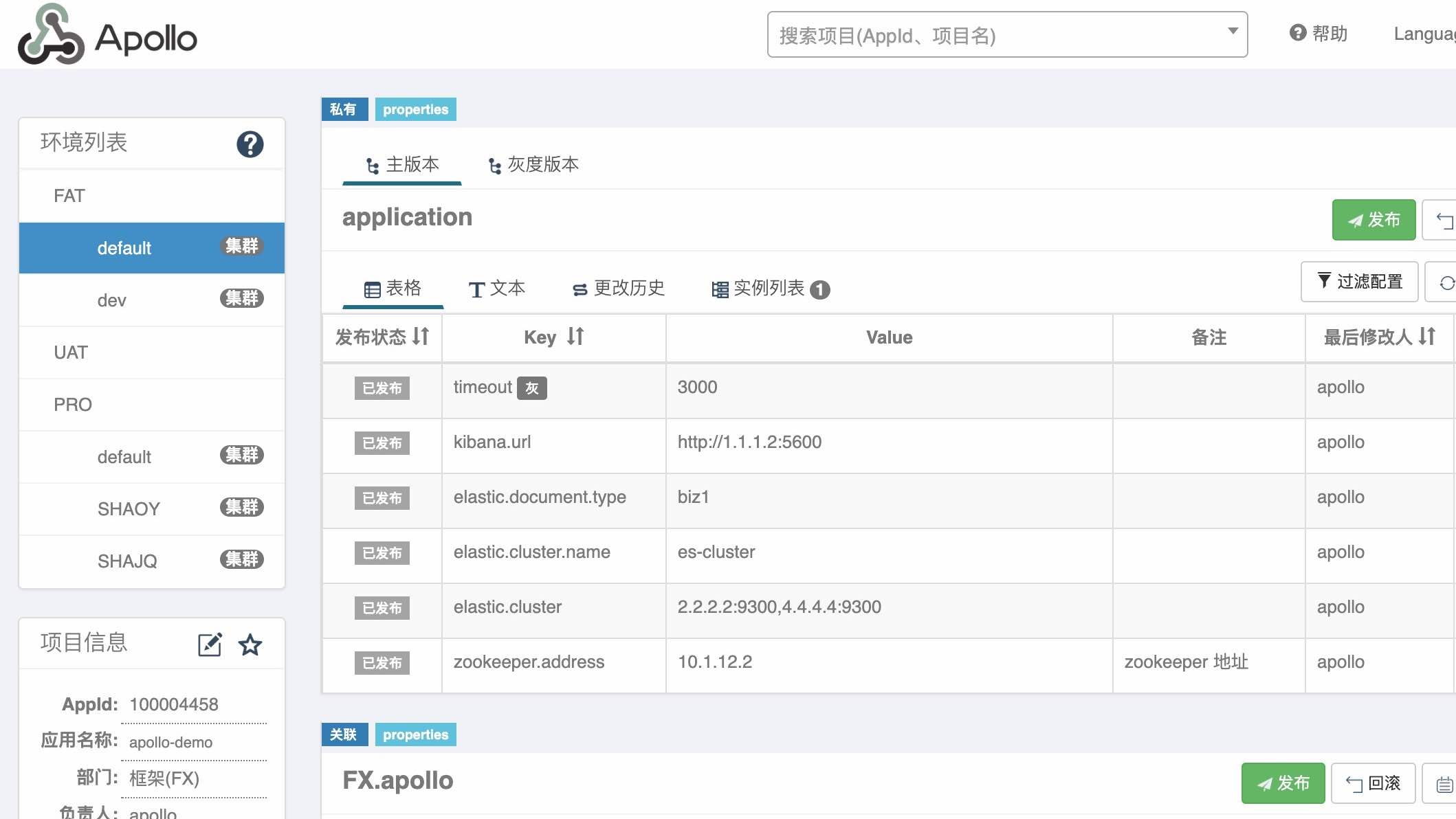
Task: Click the elastic.cluster.name key
Action: (531, 552)
